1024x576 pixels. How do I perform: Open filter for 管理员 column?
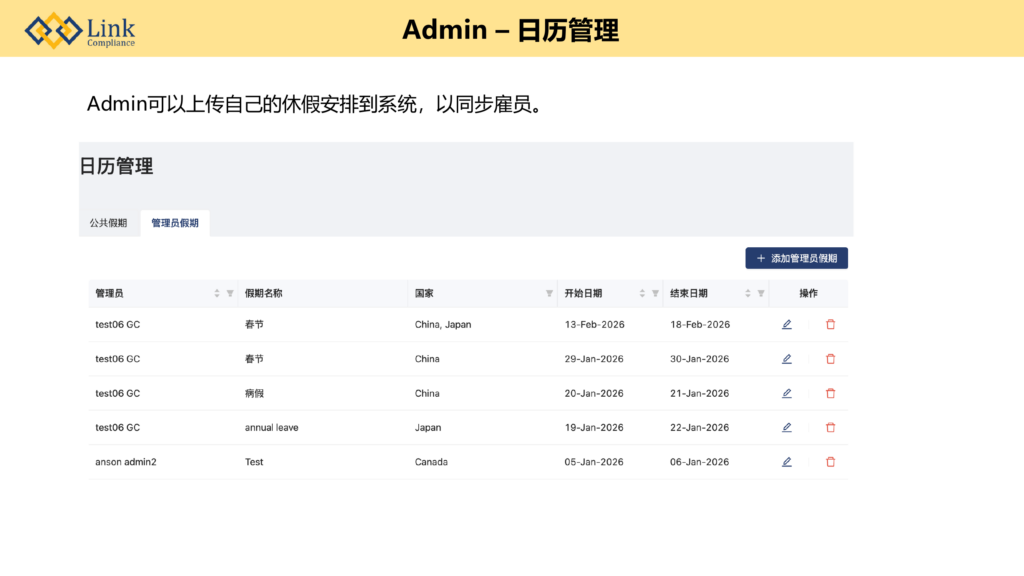point(230,294)
